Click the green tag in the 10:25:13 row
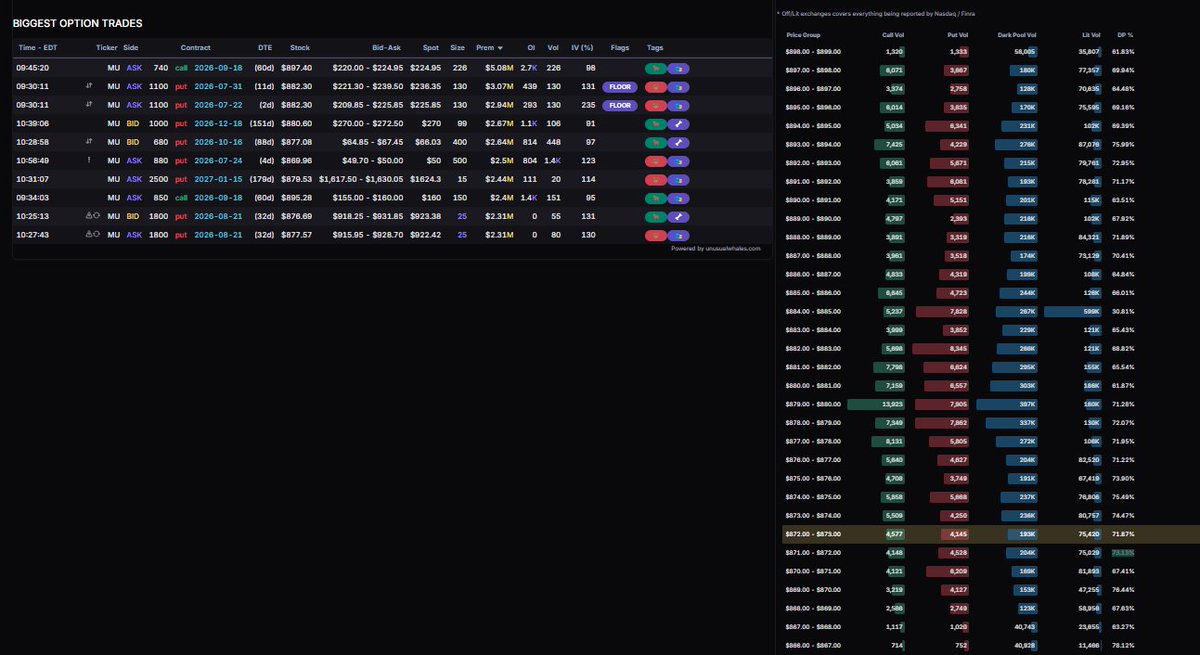The height and width of the screenshot is (655, 1200). (655, 216)
